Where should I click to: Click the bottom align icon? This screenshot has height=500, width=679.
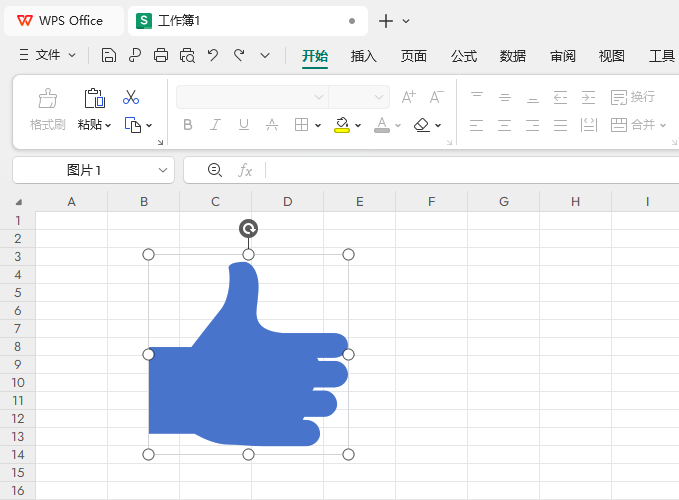pyautogui.click(x=533, y=98)
